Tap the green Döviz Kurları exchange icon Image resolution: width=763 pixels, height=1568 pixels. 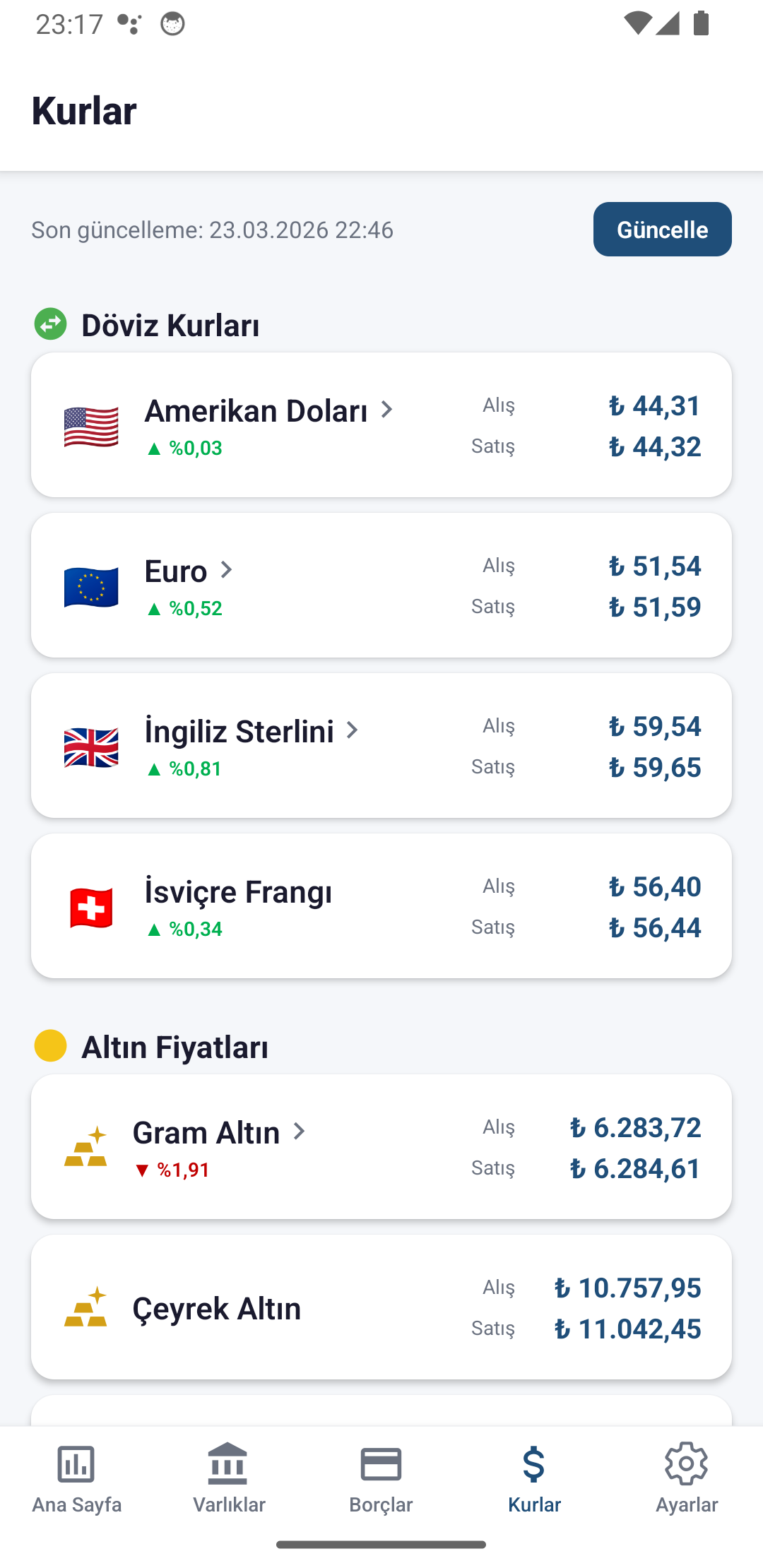(x=51, y=324)
